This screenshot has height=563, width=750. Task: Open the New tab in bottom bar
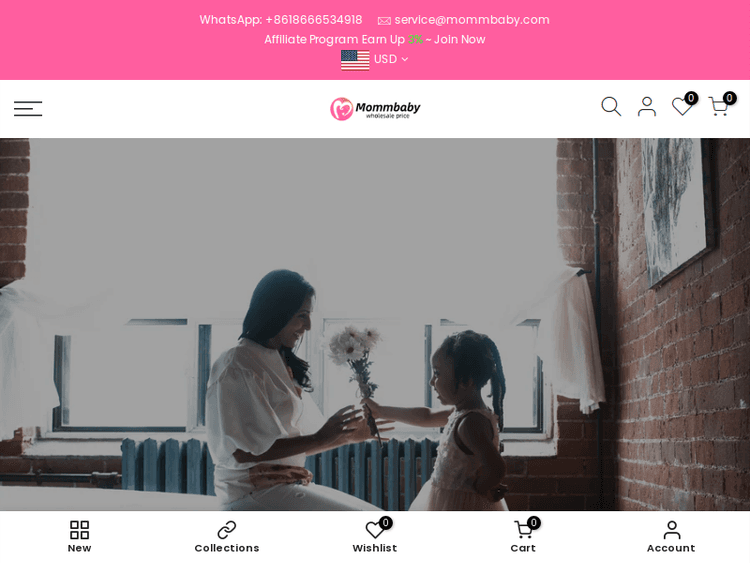click(x=79, y=536)
